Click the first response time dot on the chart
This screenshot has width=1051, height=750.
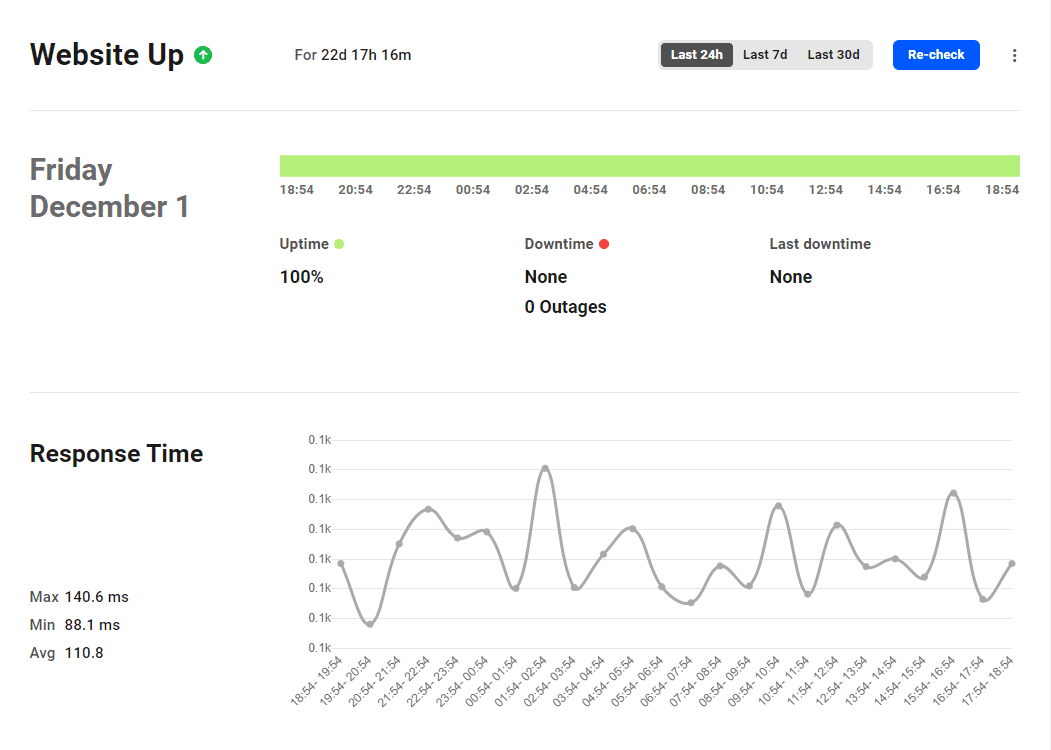click(341, 562)
